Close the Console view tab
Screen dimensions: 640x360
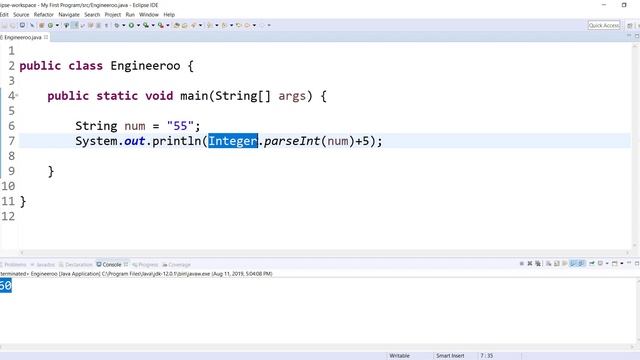tap(126, 264)
